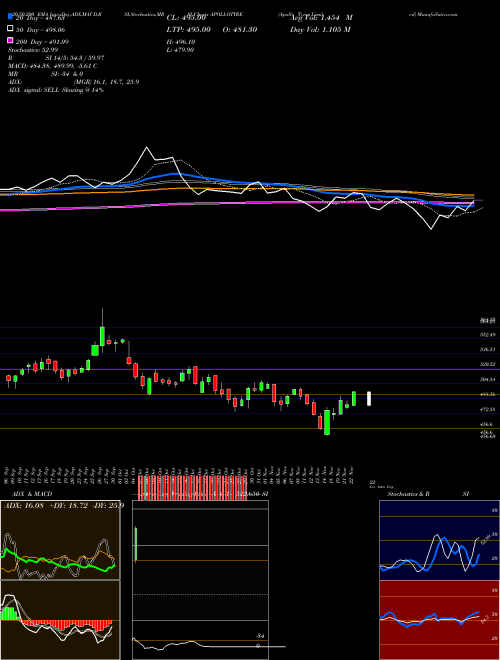Viewport: 500px width, 660px height.
Task: Click the 'Stochastics & R' panel title
Action: [408, 494]
